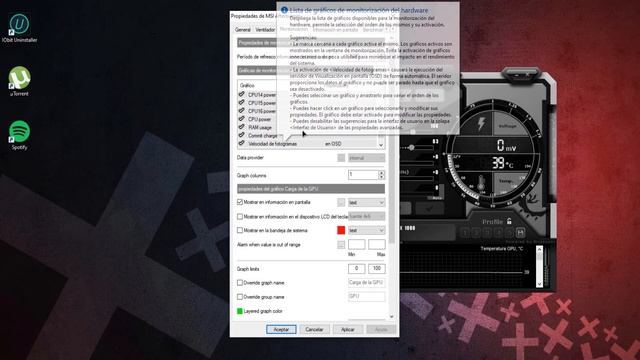Open uTorrent desktop shortcut
Screen dimensions: 640x360
(19, 81)
